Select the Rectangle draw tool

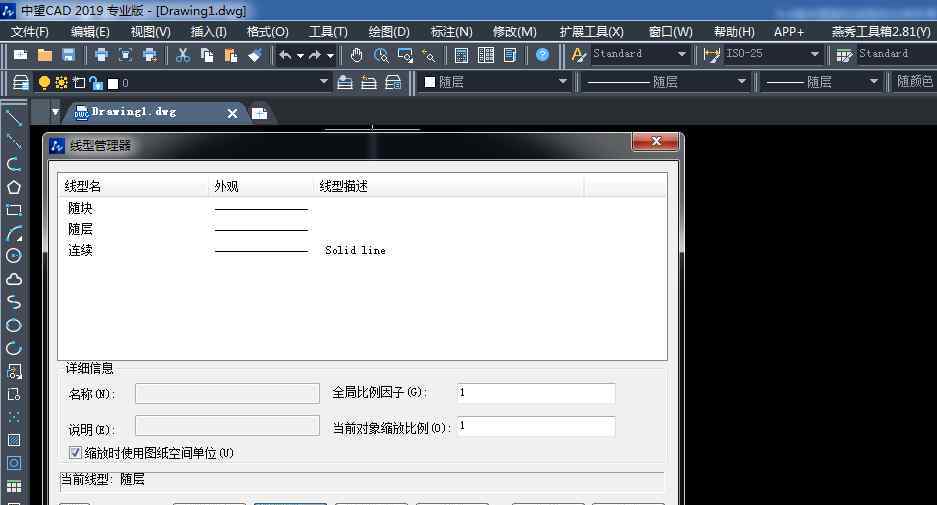pyautogui.click(x=14, y=210)
